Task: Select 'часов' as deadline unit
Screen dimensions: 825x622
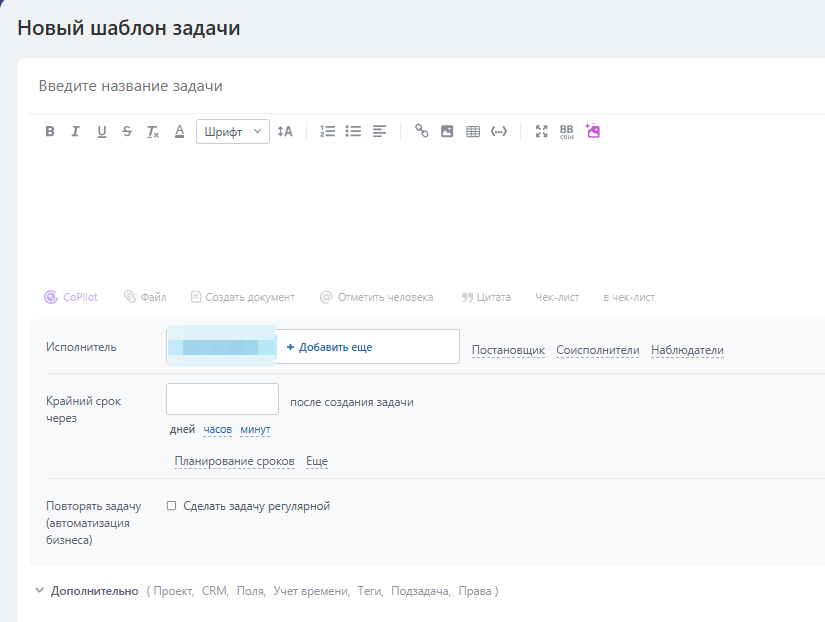Action: (217, 430)
